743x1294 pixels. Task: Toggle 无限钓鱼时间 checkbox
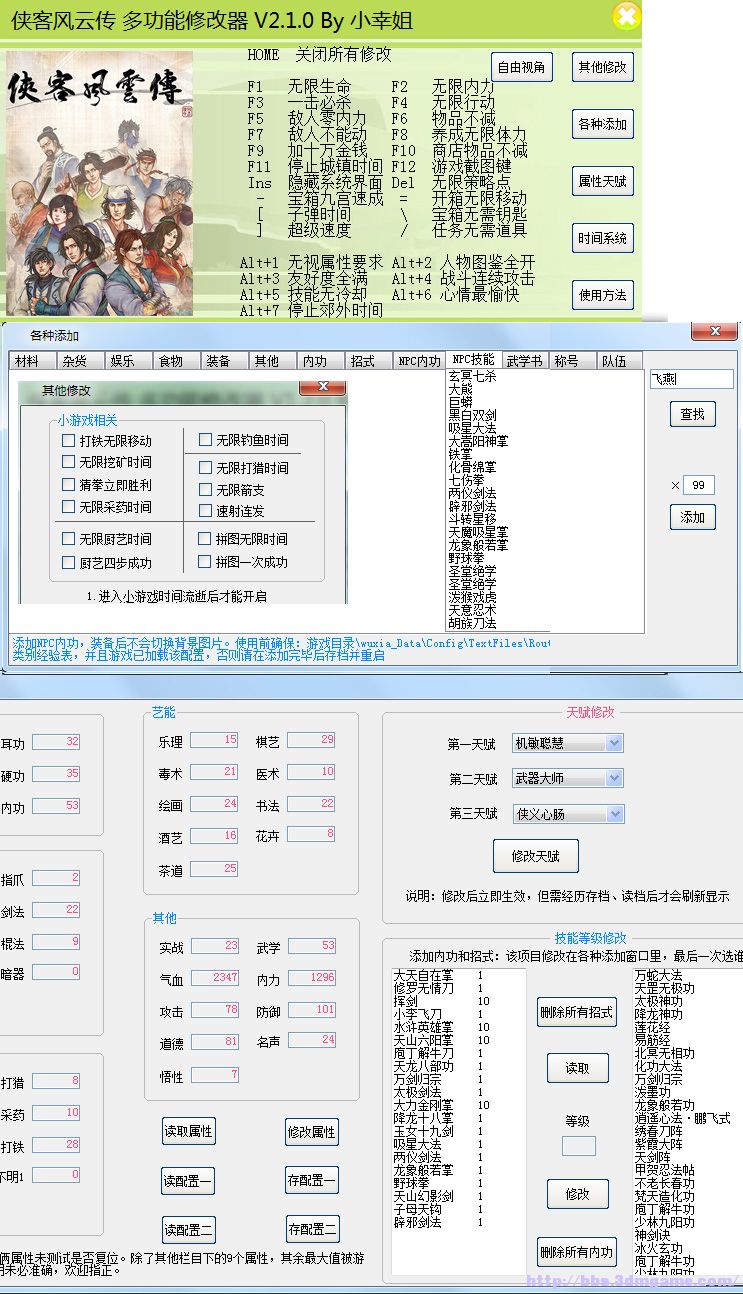coord(206,440)
